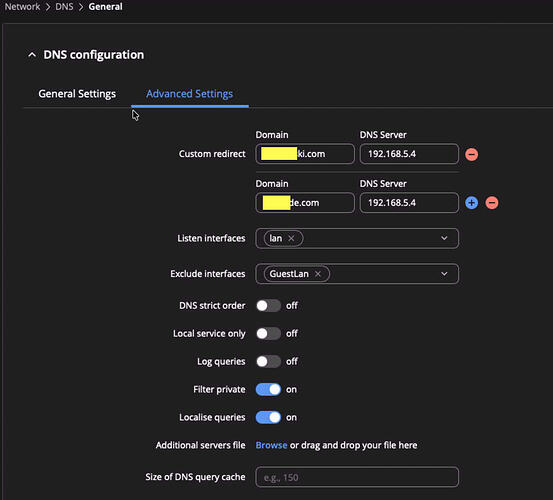Add another custom redirect row
This screenshot has width=553, height=500.
(x=471, y=203)
